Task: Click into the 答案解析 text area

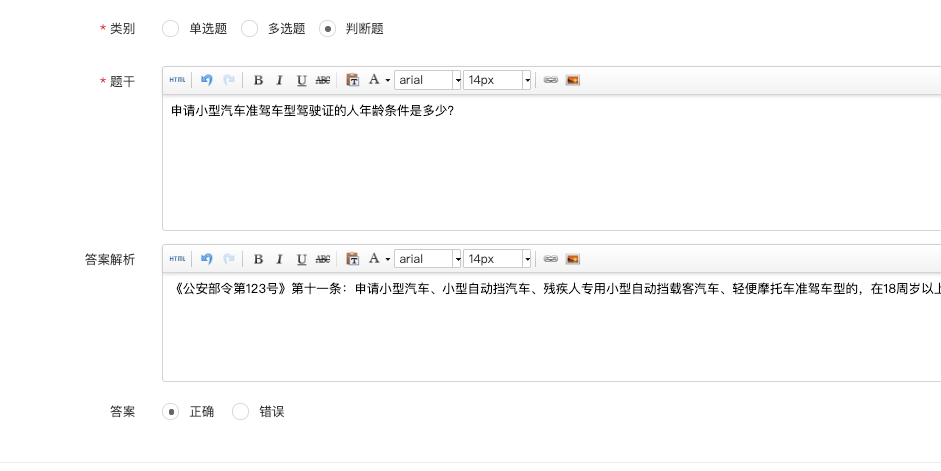Action: [x=552, y=327]
